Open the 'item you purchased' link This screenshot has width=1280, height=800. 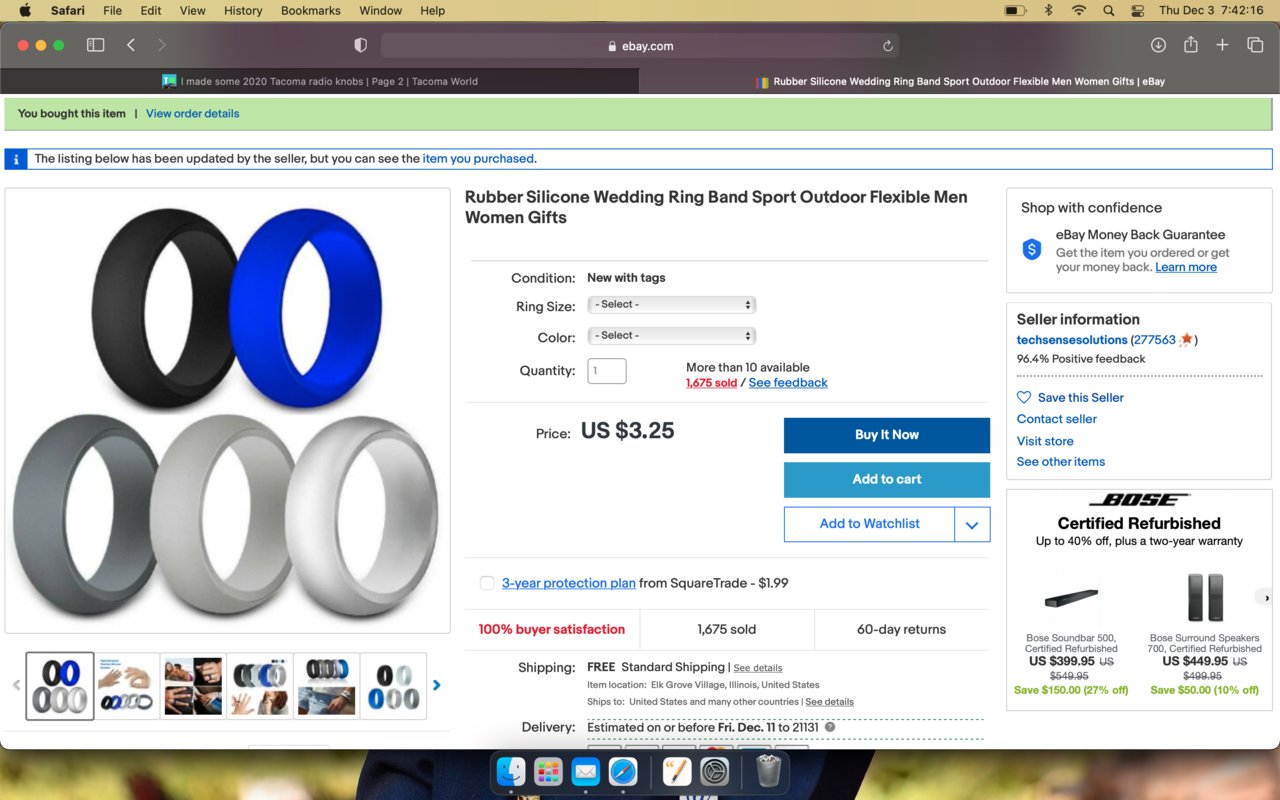pyautogui.click(x=478, y=158)
